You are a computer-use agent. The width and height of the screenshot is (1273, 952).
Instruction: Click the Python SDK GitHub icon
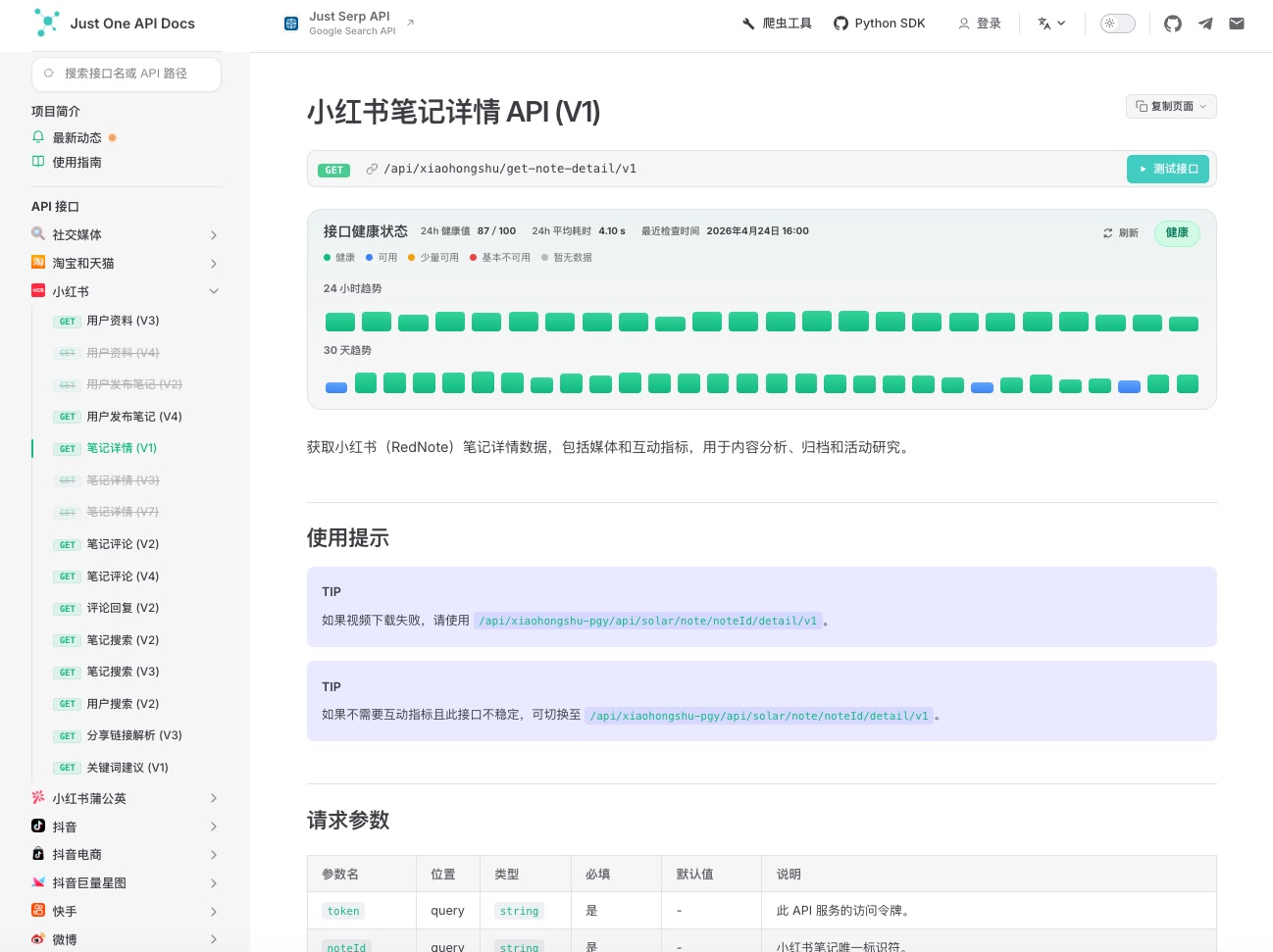pyautogui.click(x=840, y=24)
